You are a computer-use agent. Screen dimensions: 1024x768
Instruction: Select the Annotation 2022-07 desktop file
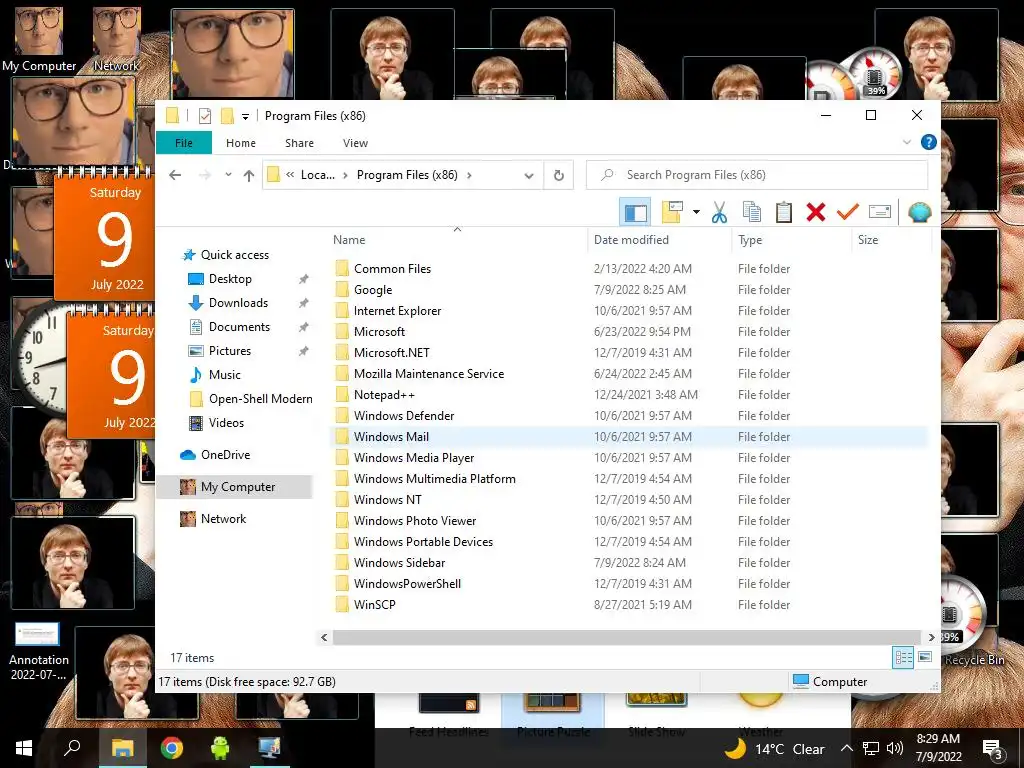[38, 651]
